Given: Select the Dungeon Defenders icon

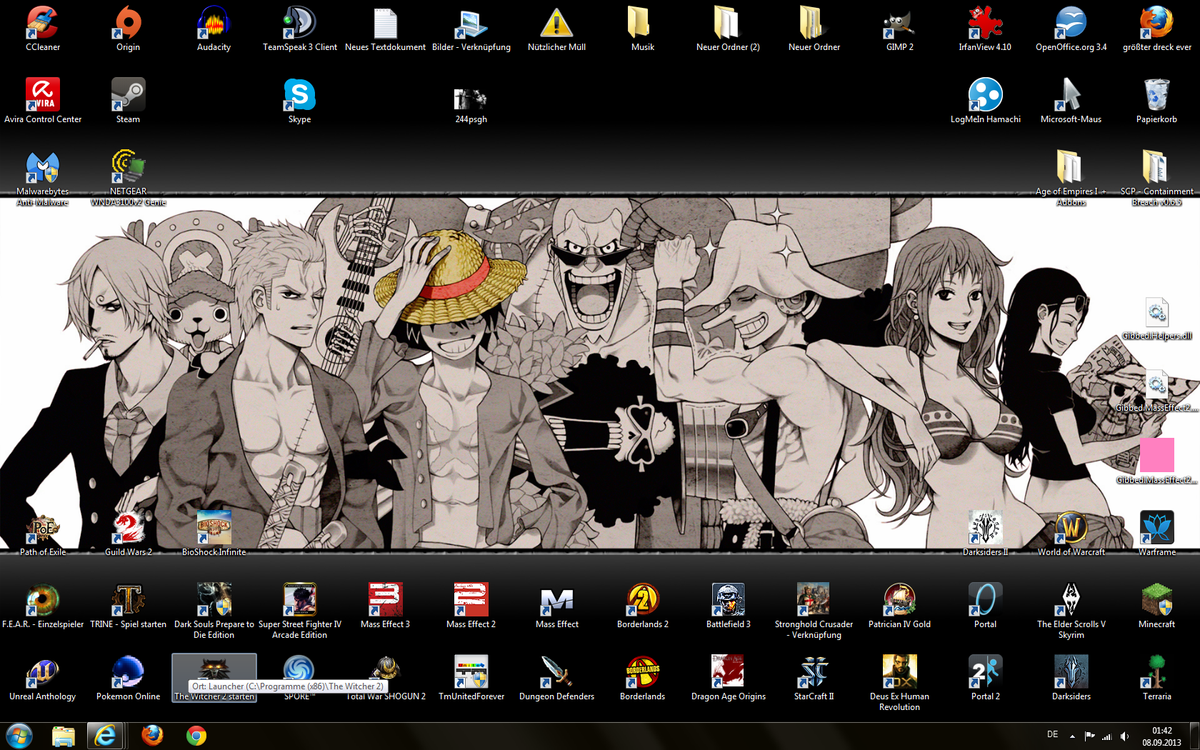Looking at the screenshot, I should pyautogui.click(x=557, y=671).
